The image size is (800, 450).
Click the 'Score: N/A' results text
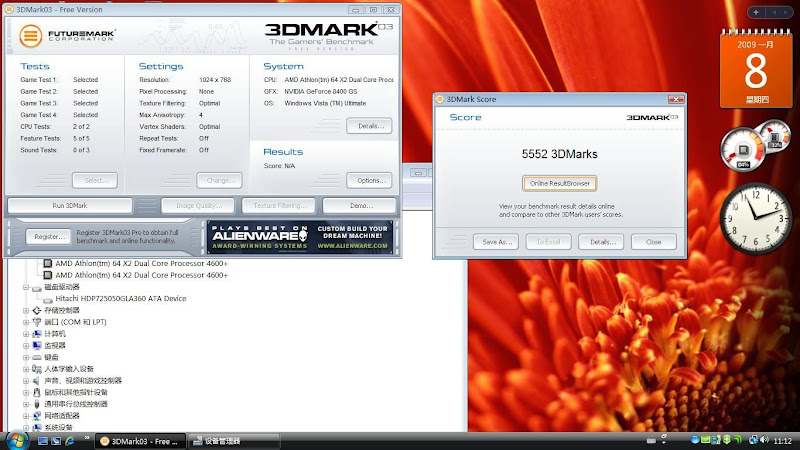tap(279, 166)
